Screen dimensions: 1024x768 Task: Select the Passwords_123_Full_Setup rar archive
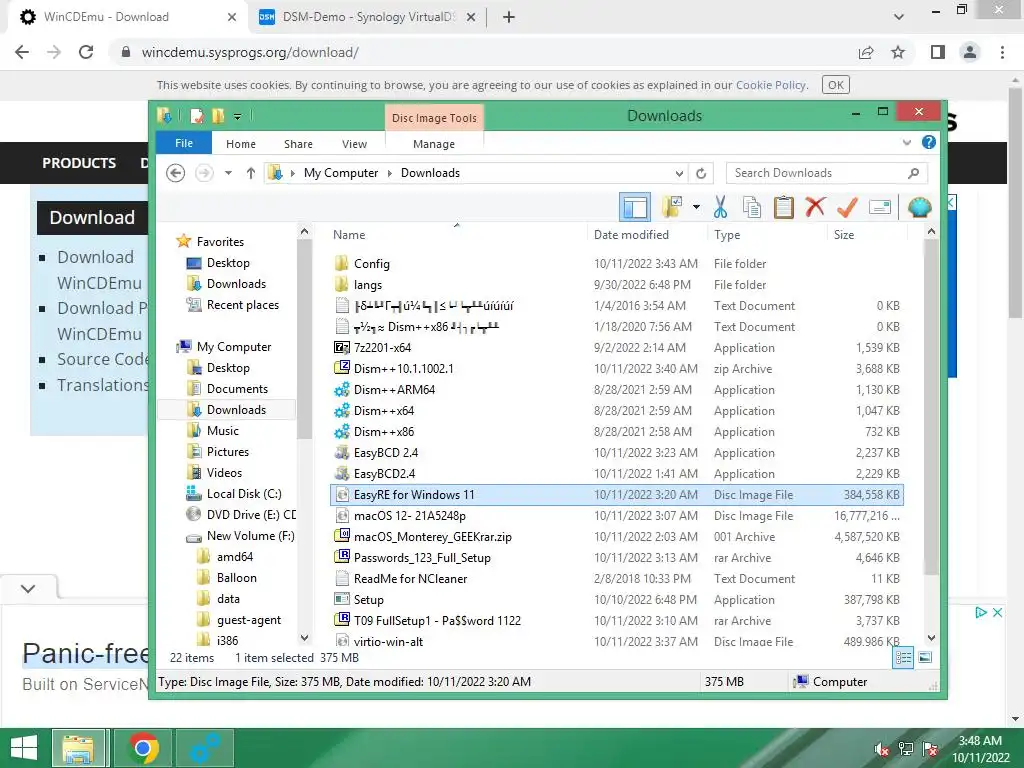617,558
